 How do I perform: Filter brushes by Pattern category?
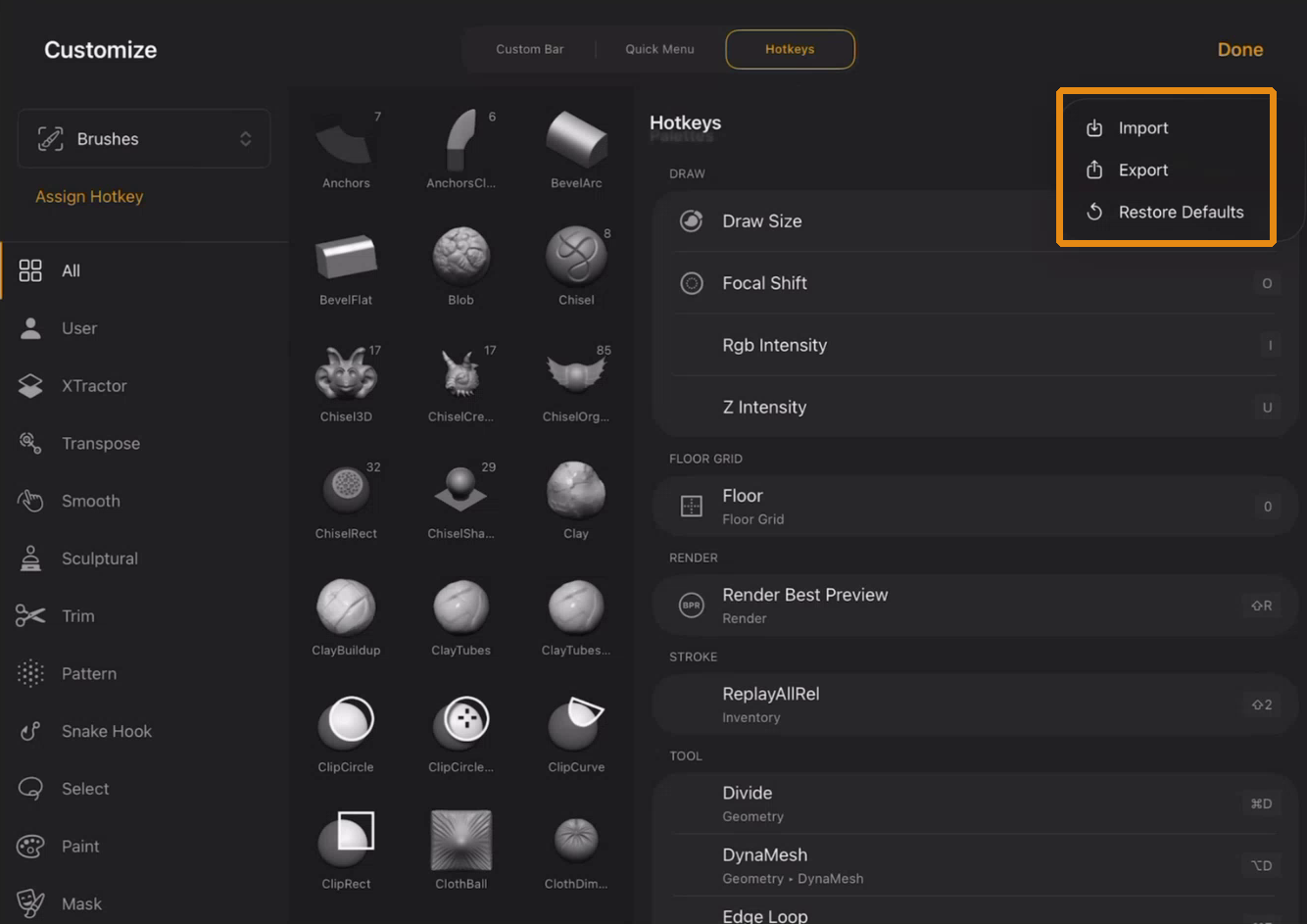(144, 674)
